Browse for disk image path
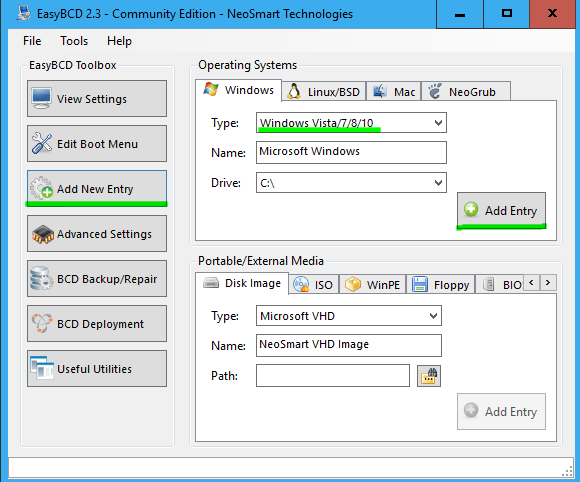 (429, 376)
